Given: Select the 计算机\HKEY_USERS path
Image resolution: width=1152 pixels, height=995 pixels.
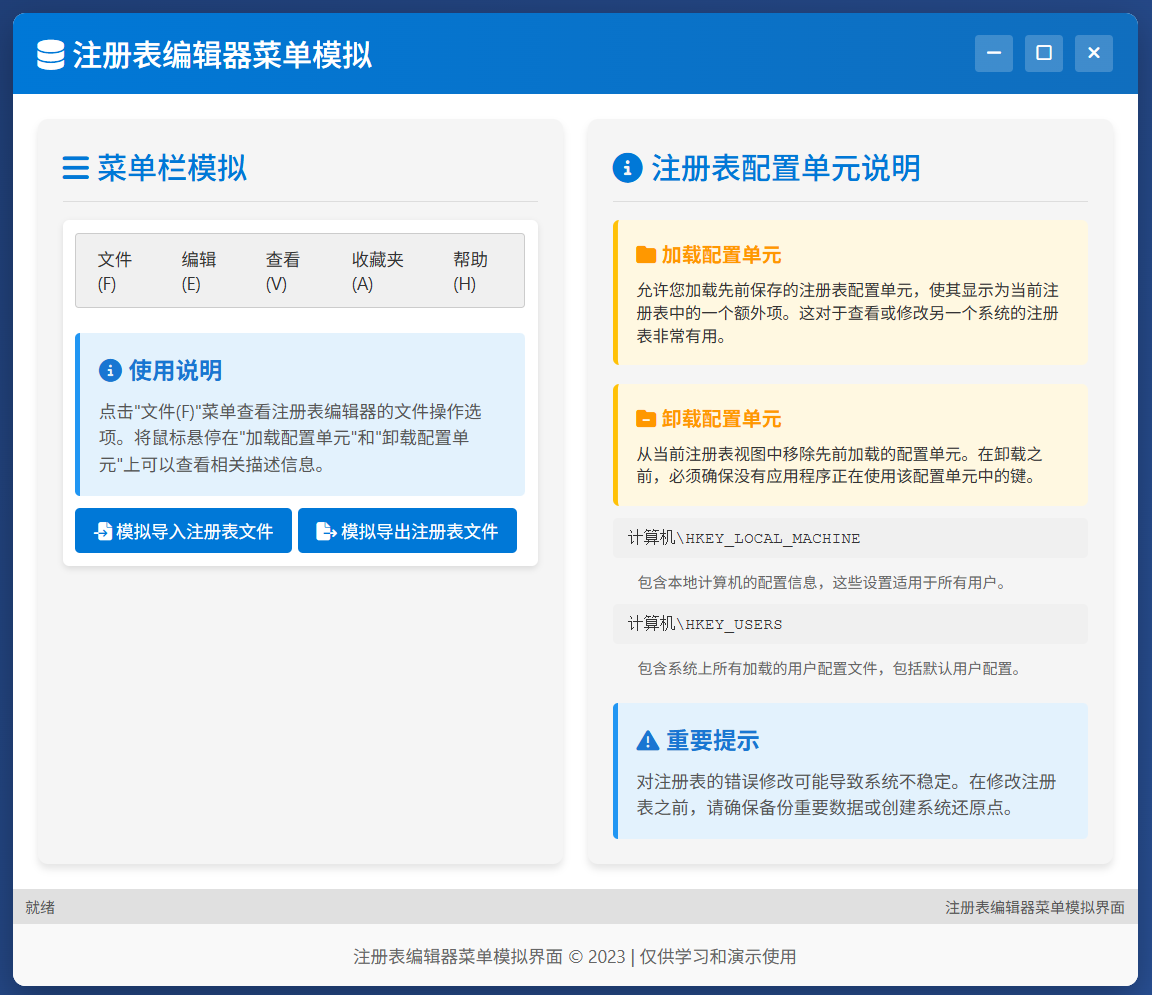Looking at the screenshot, I should [850, 624].
